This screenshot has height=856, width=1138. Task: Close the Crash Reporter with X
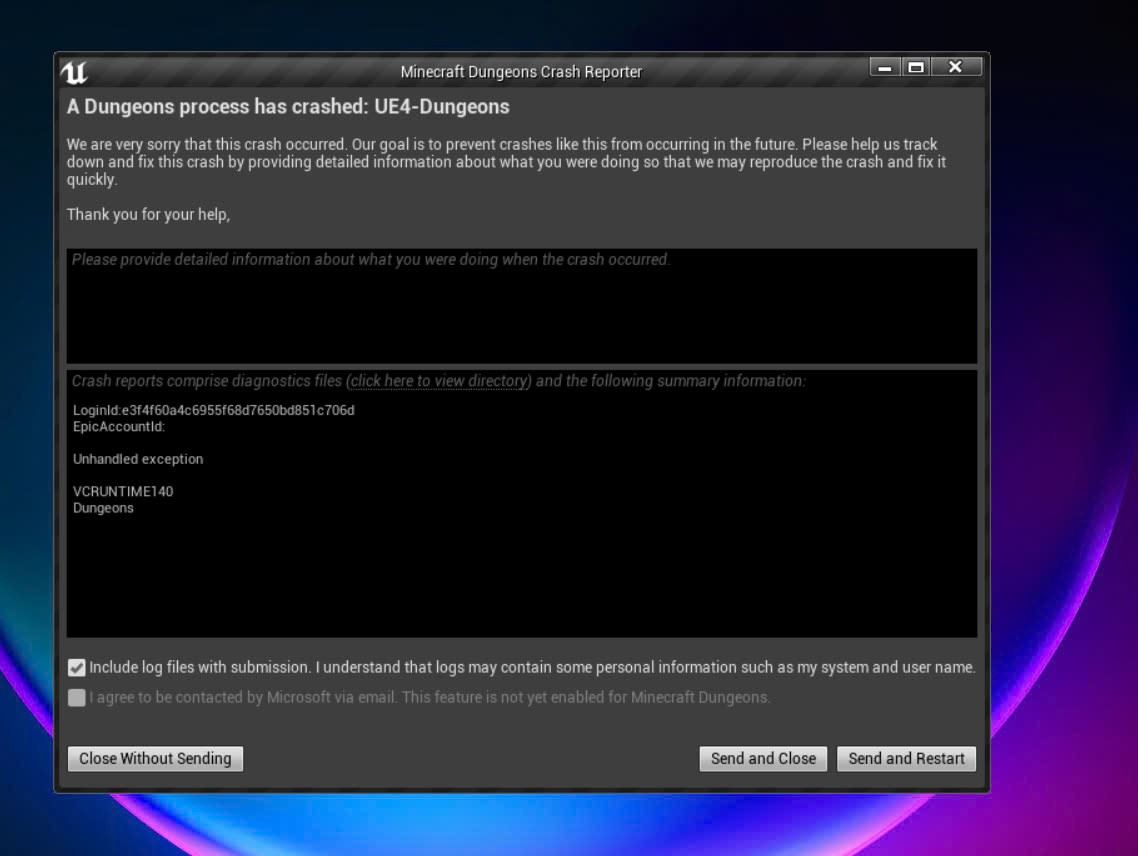coord(955,68)
